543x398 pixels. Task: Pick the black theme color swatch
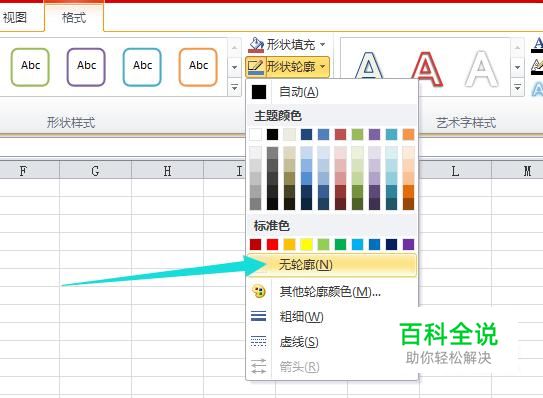pos(273,134)
